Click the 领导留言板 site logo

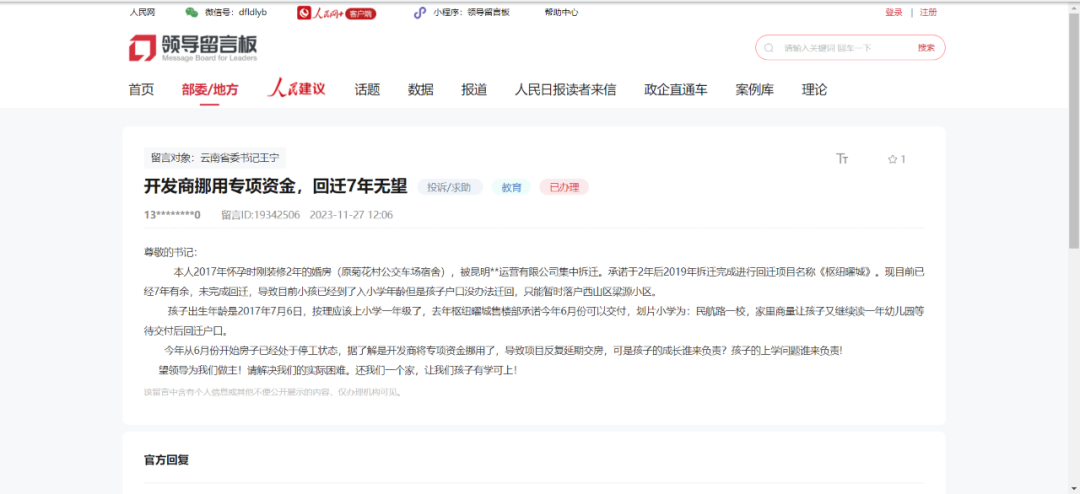pos(193,48)
